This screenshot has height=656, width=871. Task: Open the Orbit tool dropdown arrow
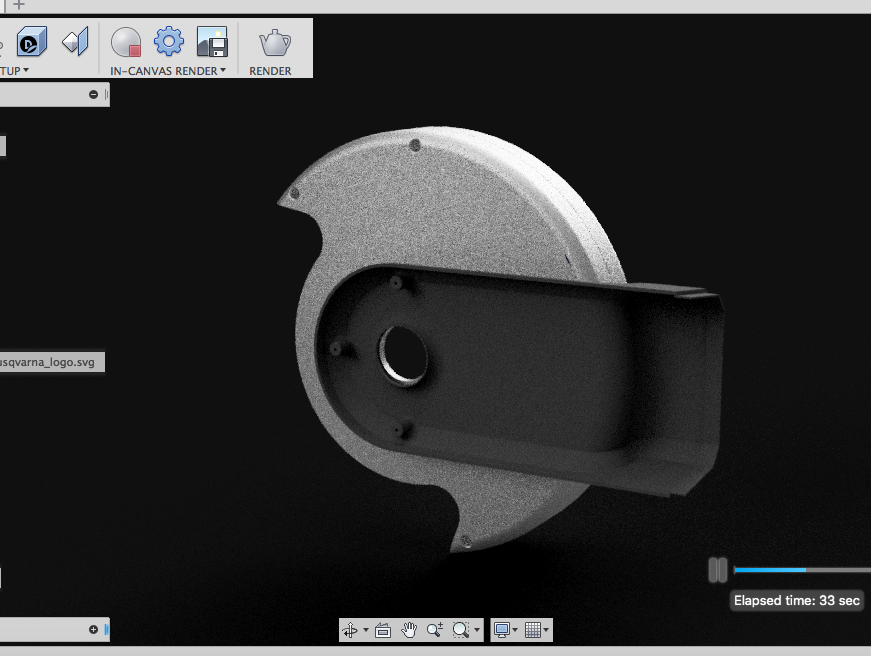(366, 630)
